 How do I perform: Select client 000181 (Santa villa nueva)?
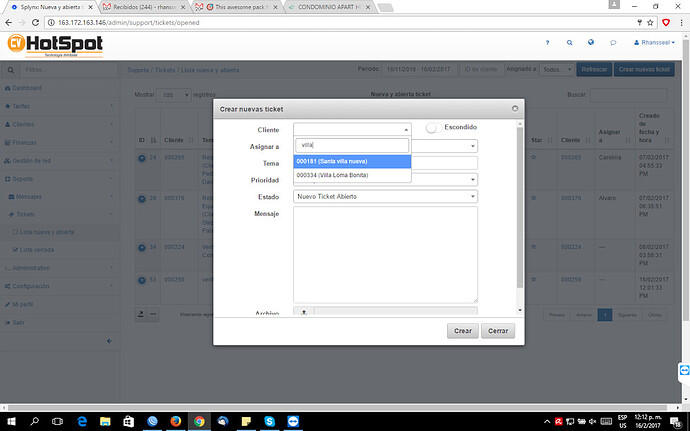pyautogui.click(x=352, y=161)
